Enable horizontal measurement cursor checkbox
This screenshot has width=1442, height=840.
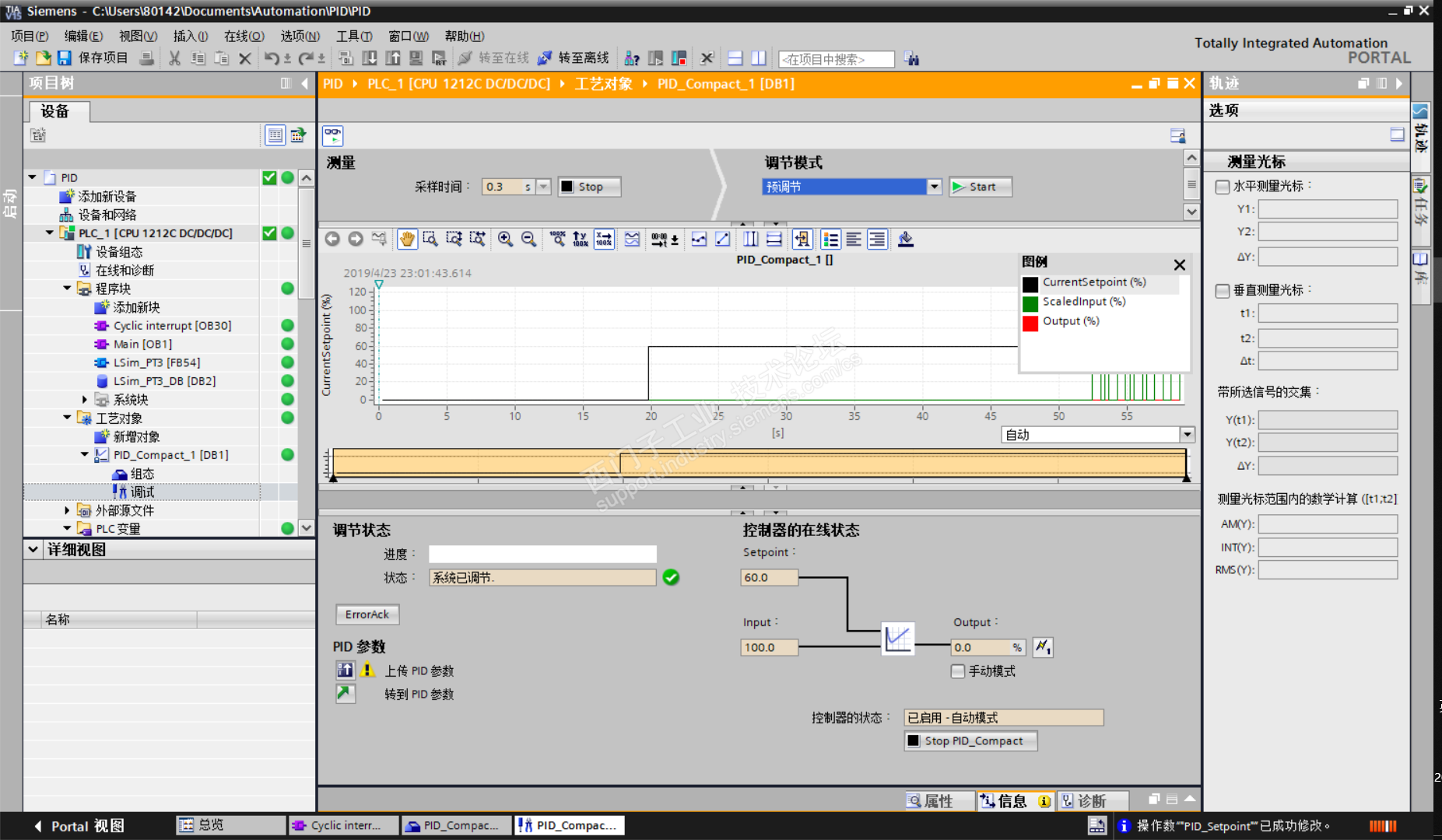(x=1223, y=187)
